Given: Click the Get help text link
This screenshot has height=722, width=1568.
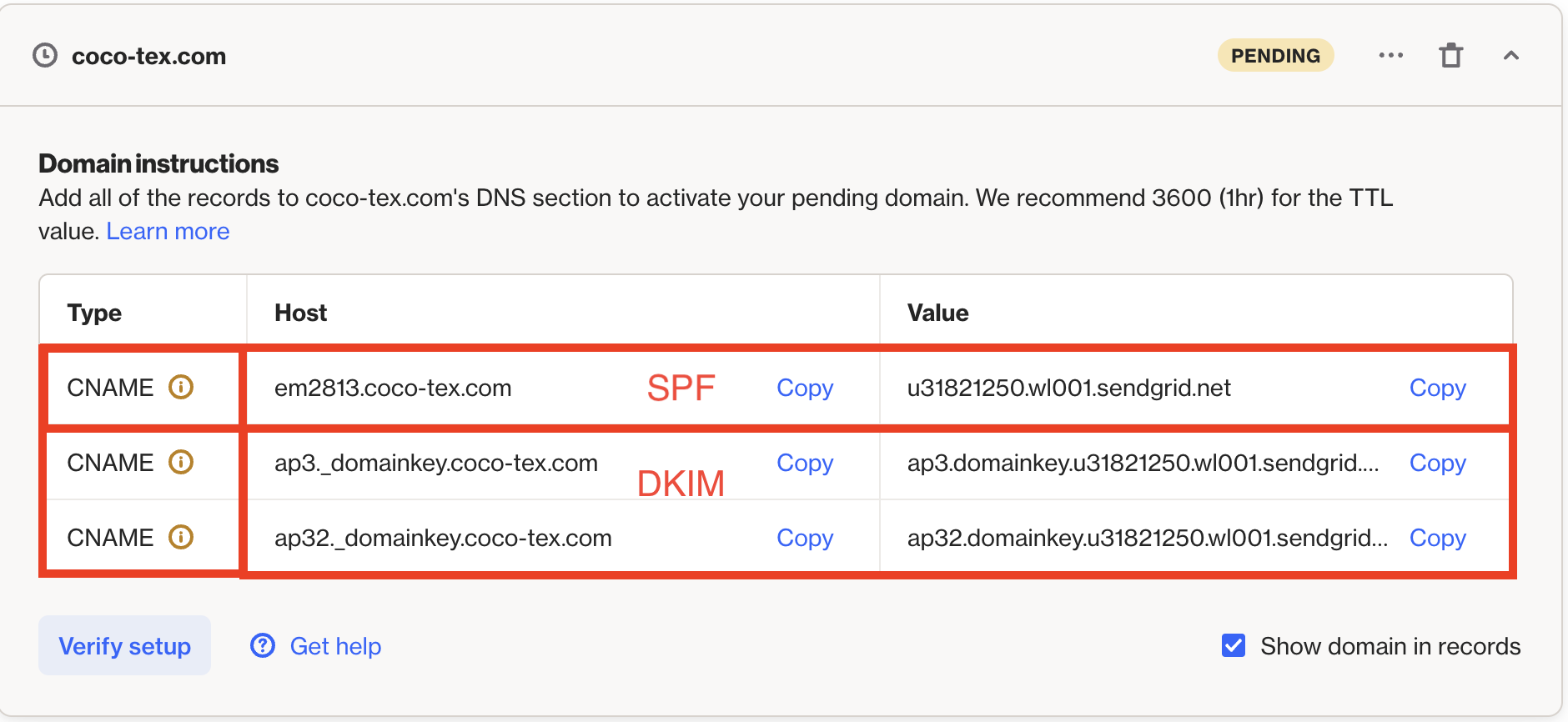Looking at the screenshot, I should [x=335, y=645].
